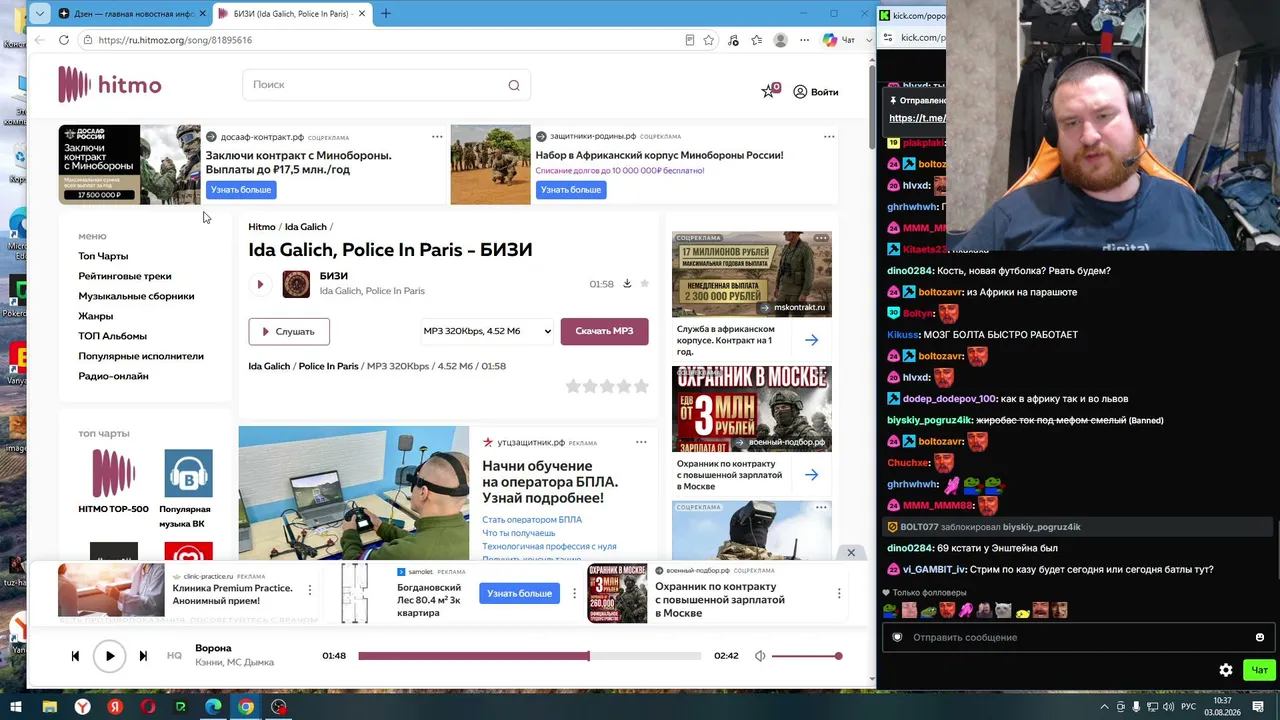Click arrow on Охранник по контракту sidebar ad
This screenshot has width=1280, height=720.
pos(811,475)
